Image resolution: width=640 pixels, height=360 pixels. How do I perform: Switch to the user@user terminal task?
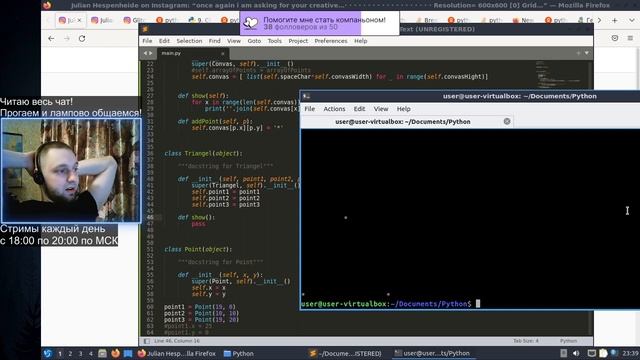click(433, 353)
